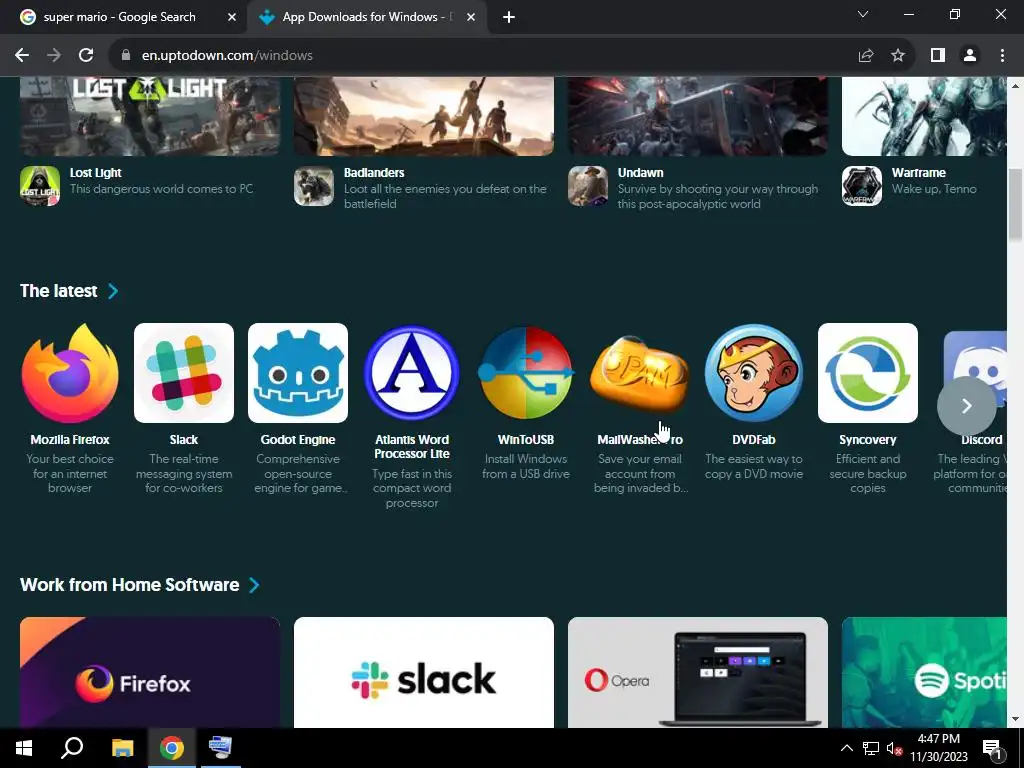Open the Badlanders game banner image
The height and width of the screenshot is (768, 1024).
pos(424,116)
